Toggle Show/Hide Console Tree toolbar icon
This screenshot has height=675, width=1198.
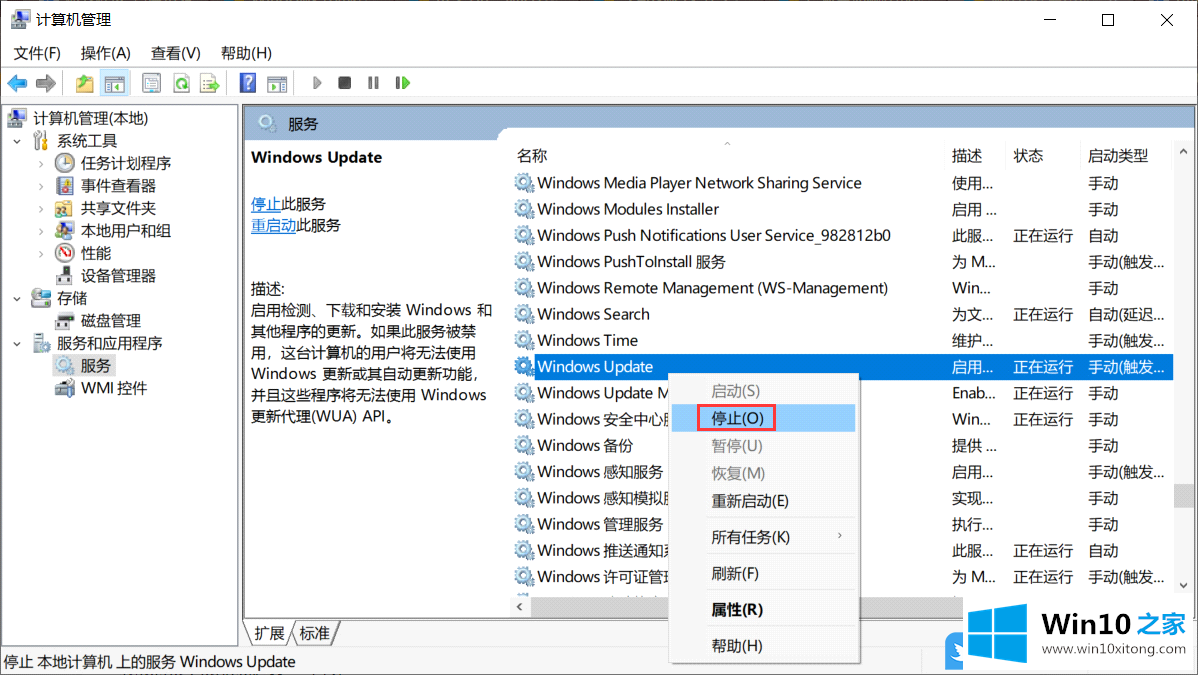click(115, 83)
